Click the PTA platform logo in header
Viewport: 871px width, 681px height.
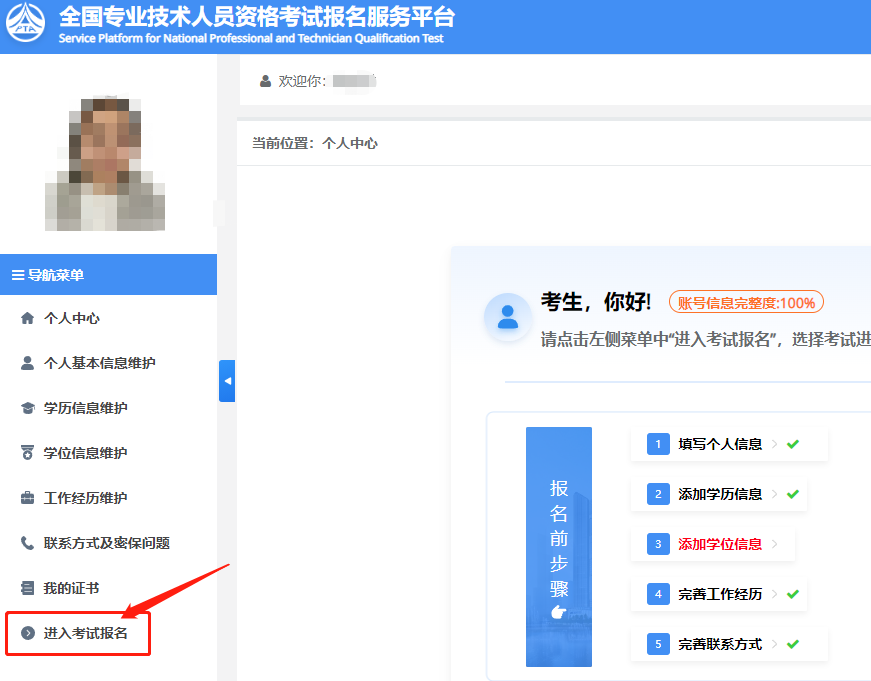coord(26,25)
